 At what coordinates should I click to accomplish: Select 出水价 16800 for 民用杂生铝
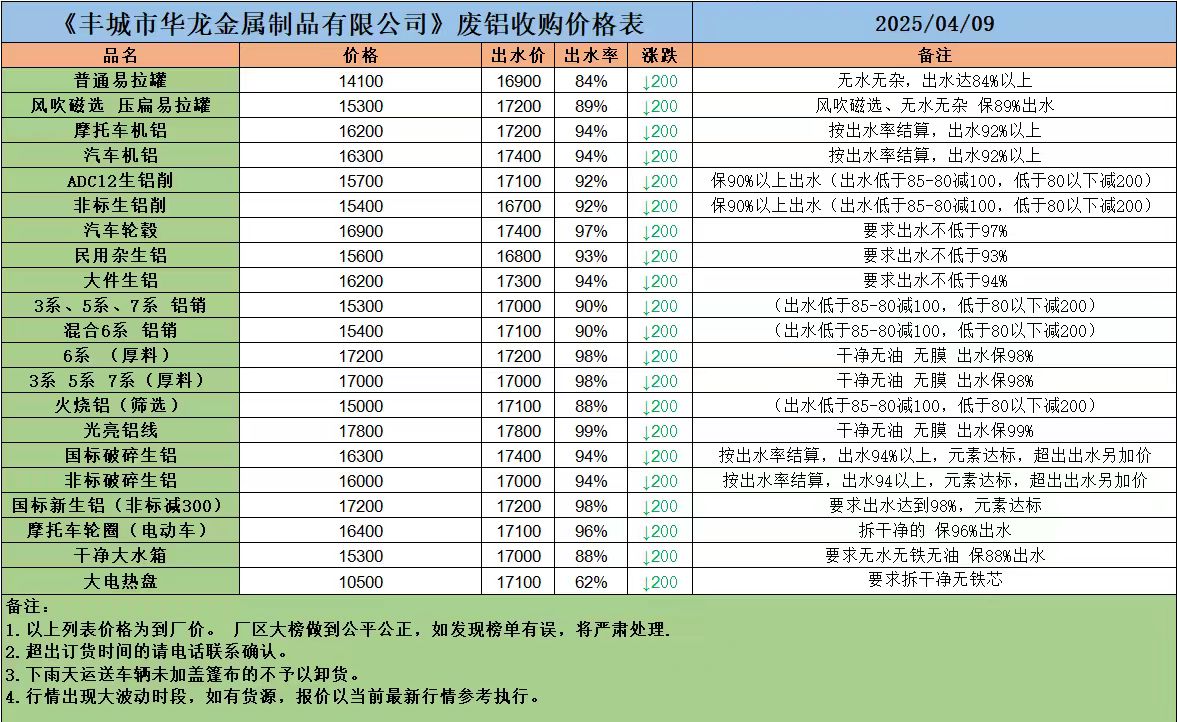518,256
